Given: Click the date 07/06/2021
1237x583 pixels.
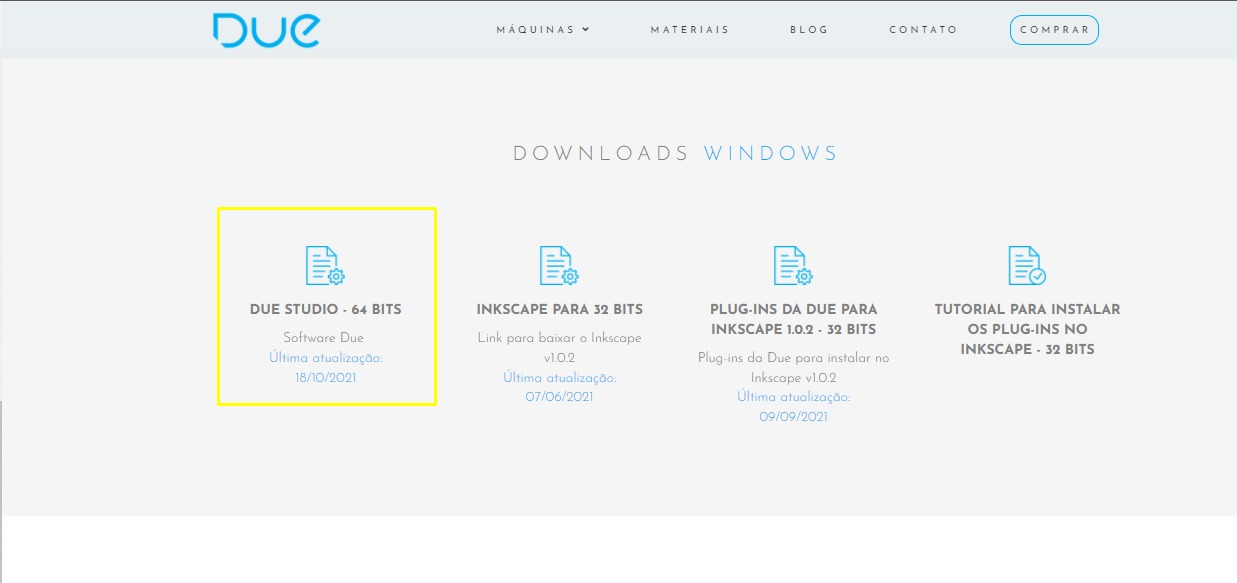Looking at the screenshot, I should click(x=560, y=397).
